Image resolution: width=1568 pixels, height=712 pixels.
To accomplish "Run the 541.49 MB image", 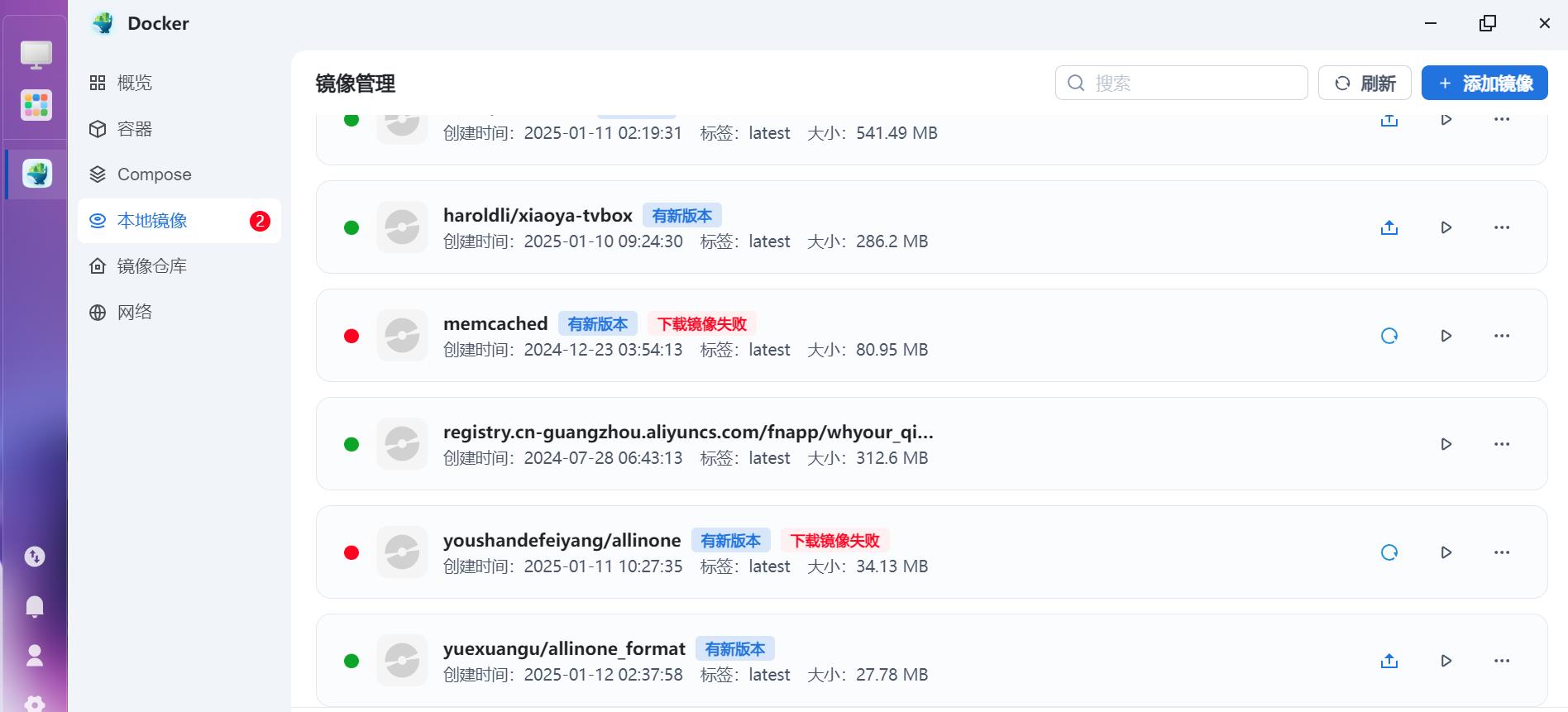I will click(x=1446, y=121).
